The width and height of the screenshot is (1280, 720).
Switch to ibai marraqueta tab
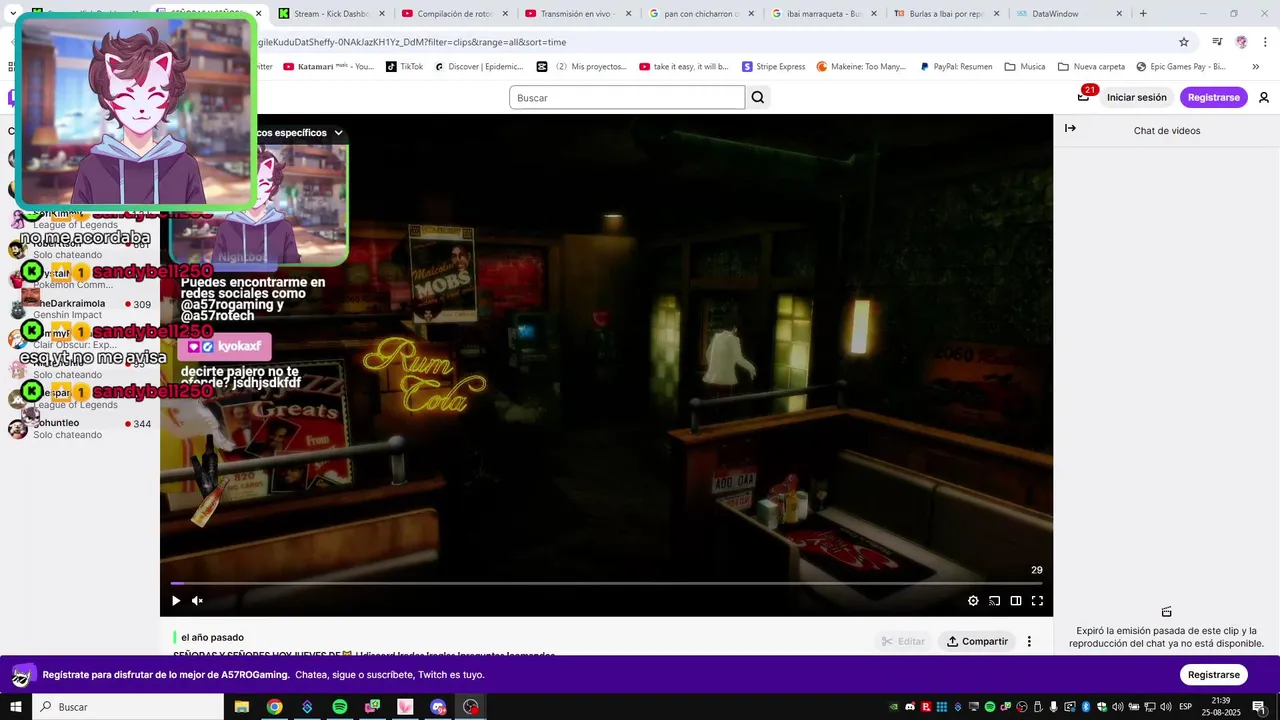[824, 14]
